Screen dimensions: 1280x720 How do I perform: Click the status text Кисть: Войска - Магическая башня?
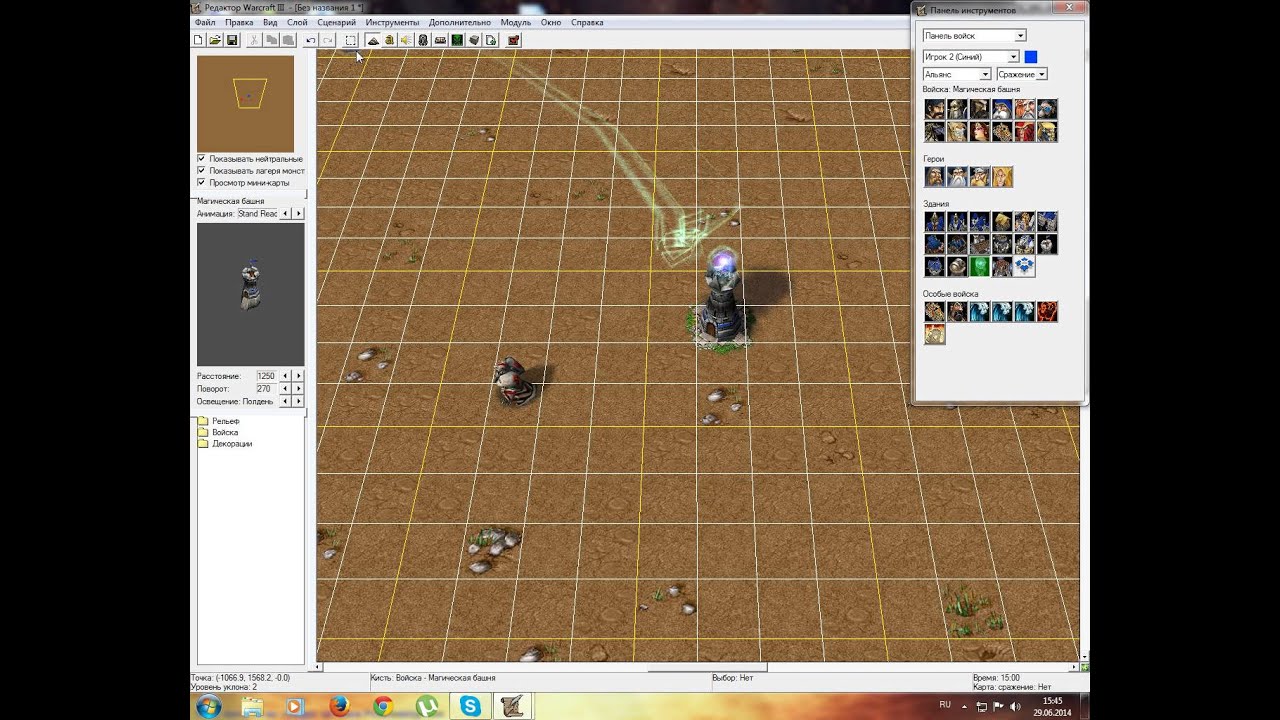(432, 677)
